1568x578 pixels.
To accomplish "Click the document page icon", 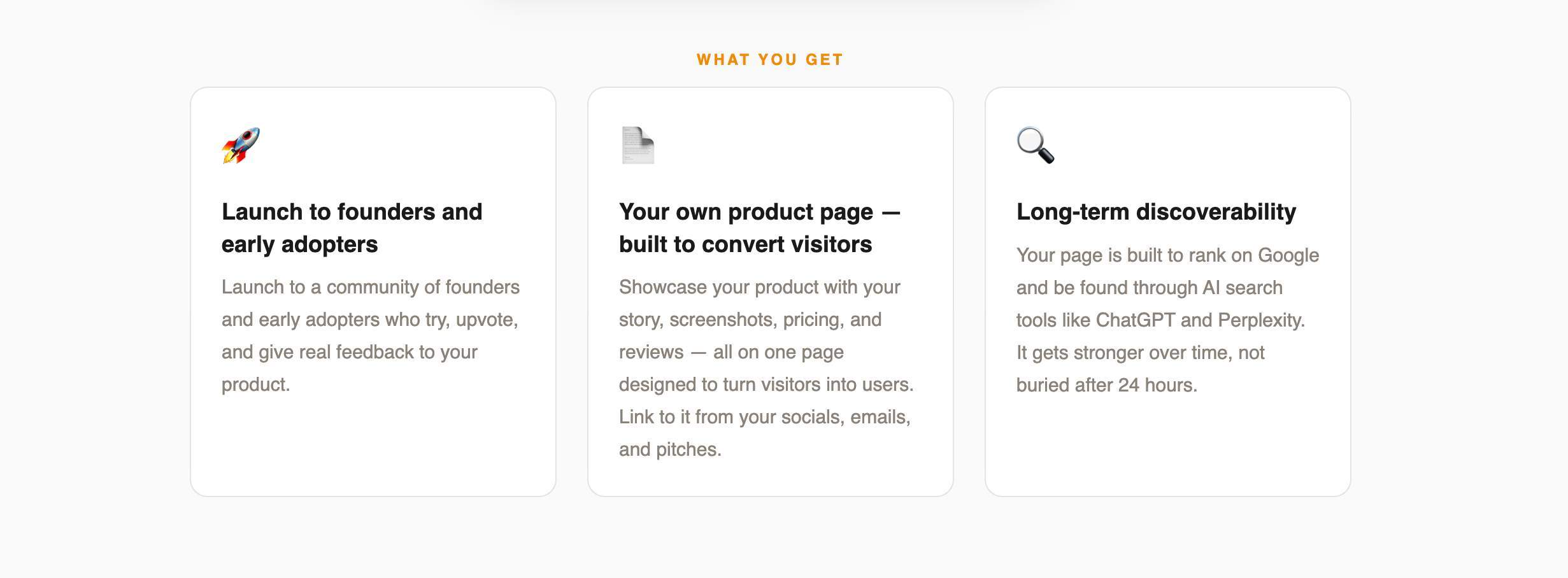I will click(x=638, y=145).
